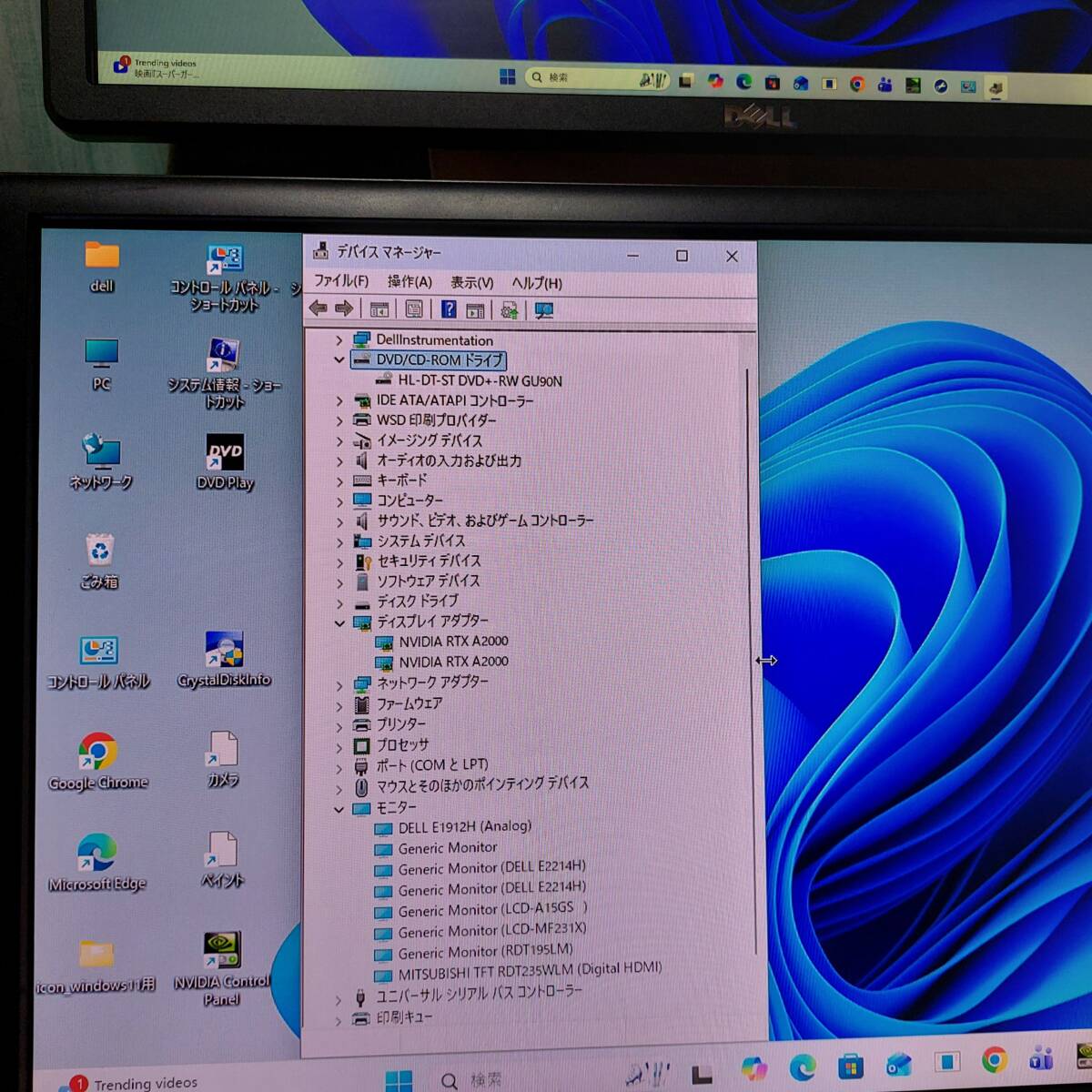Viewport: 1092px width, 1092px height.
Task: Open the 操作(A) menu
Action: pyautogui.click(x=409, y=282)
